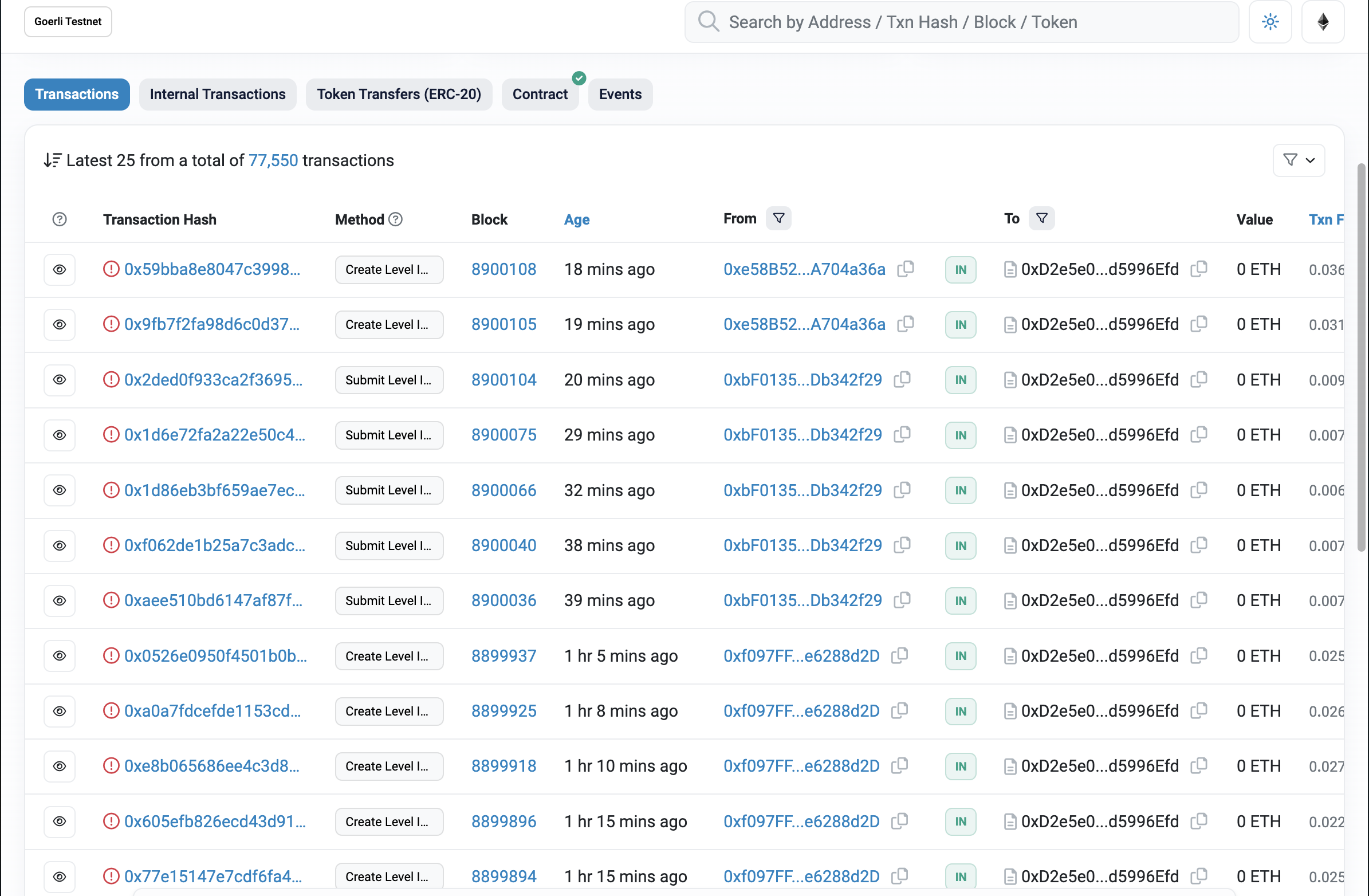
Task: Copy recipient address 0xD2e5e0...d5996Efd in first row
Action: (x=1199, y=269)
